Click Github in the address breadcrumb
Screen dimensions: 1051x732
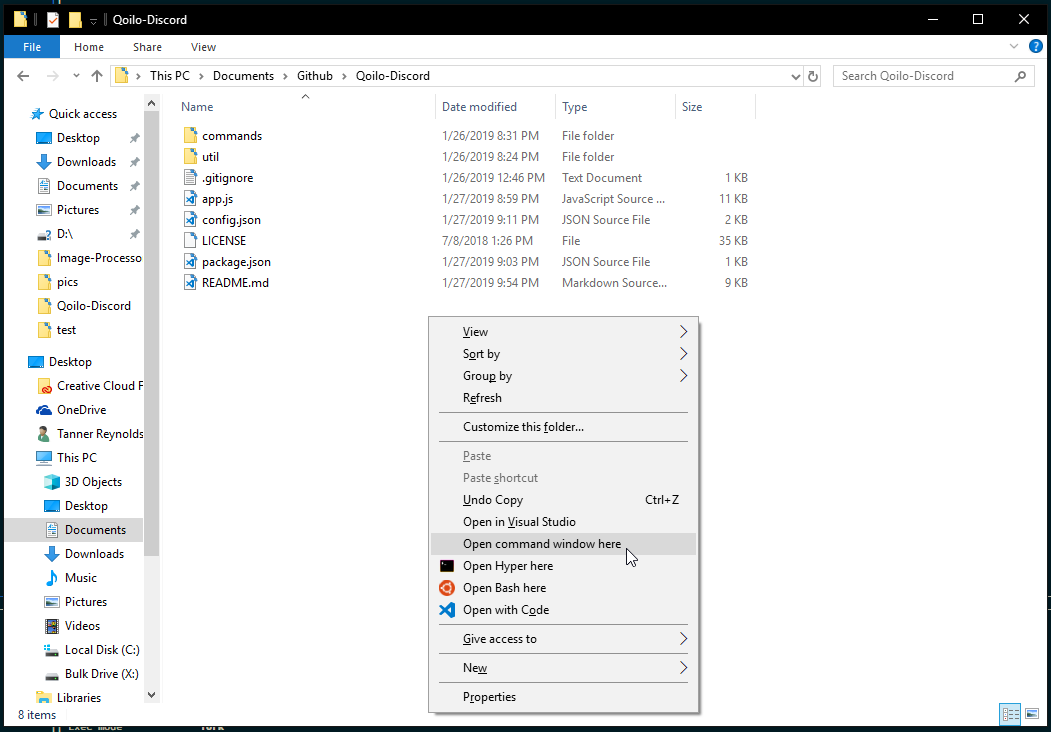pos(315,76)
